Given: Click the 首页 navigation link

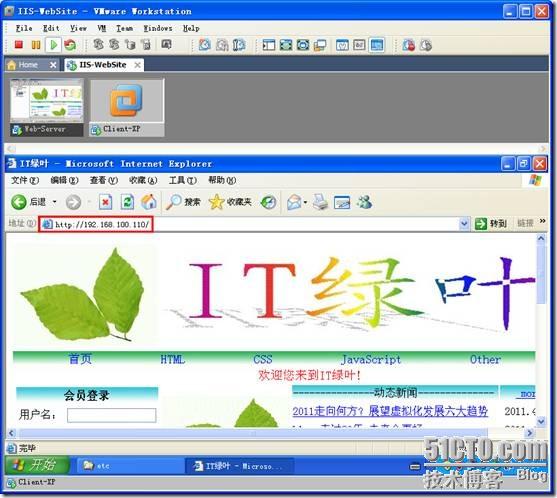Looking at the screenshot, I should pos(80,359).
